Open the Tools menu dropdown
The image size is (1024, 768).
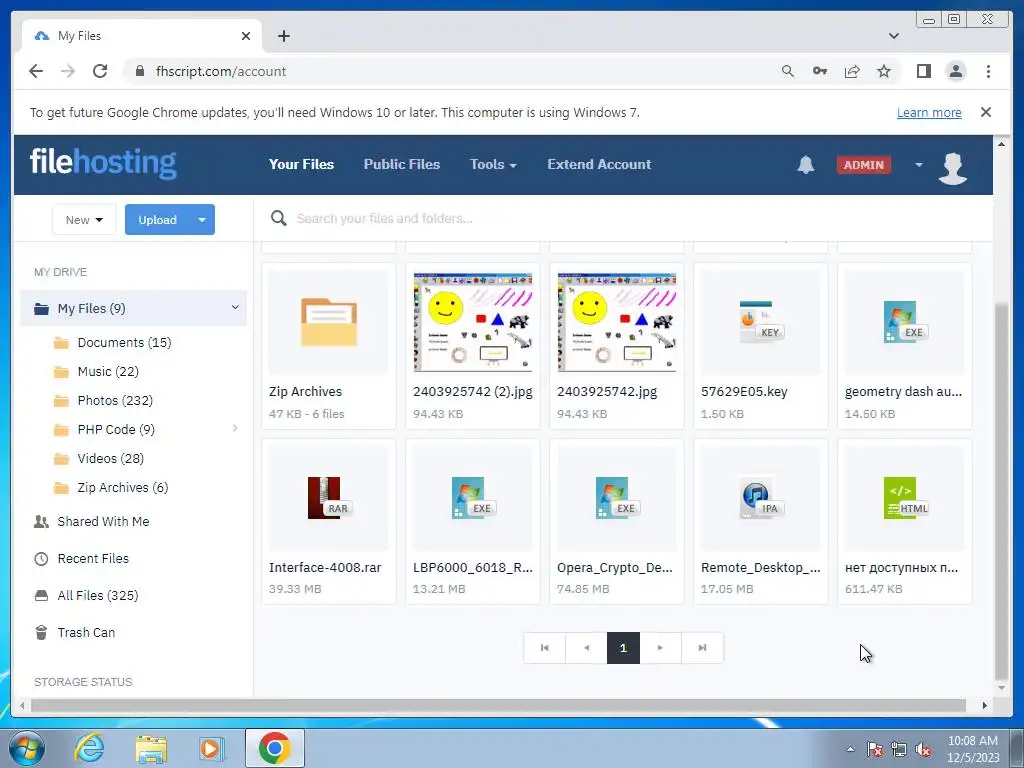tap(493, 165)
